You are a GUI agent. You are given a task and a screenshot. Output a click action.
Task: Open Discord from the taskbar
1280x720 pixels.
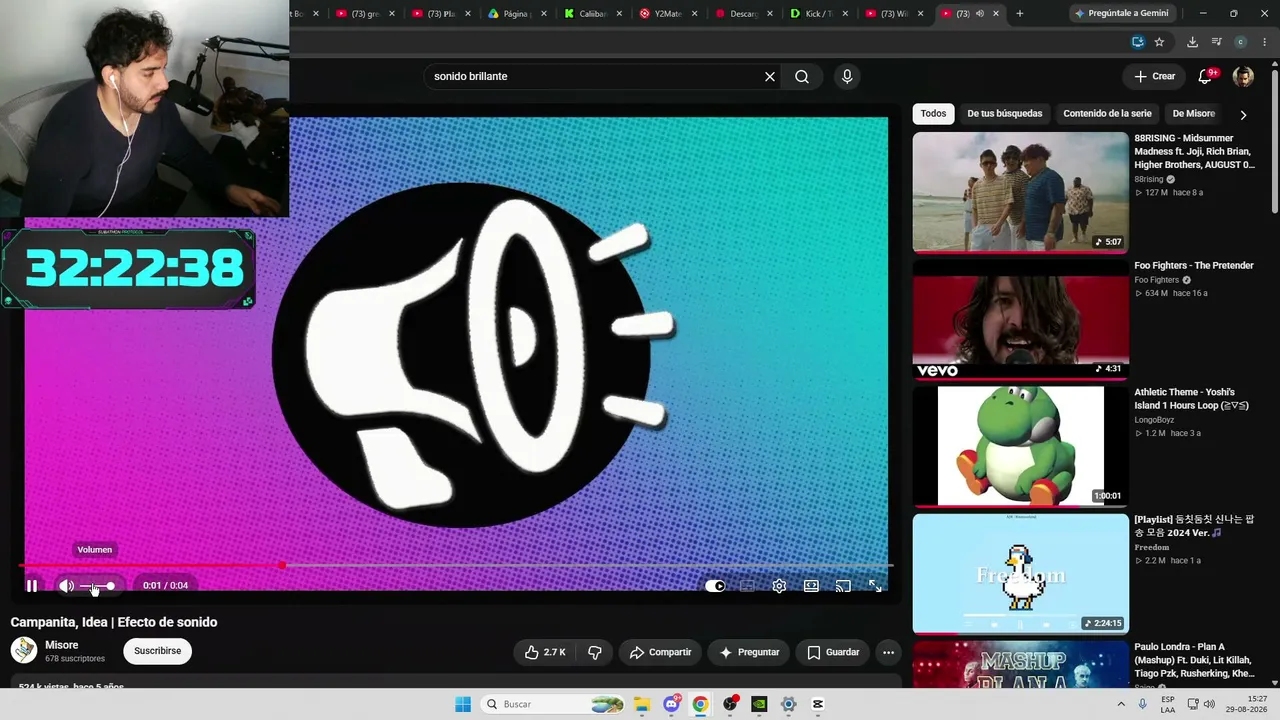pyautogui.click(x=671, y=704)
